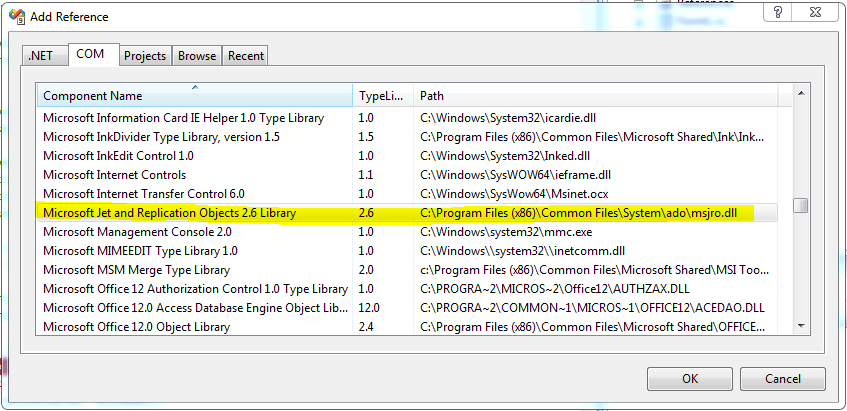
Task: Sort by TypeLib version column header
Action: pyautogui.click(x=383, y=96)
